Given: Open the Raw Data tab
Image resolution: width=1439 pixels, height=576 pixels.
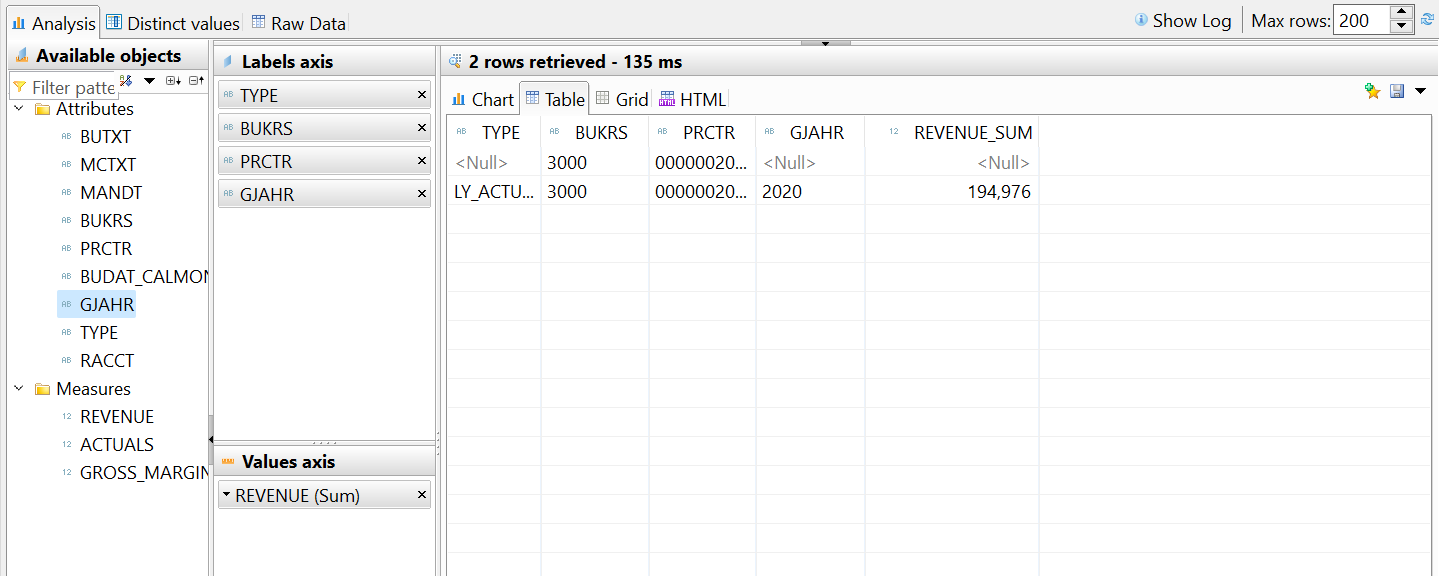Looking at the screenshot, I should pos(298,23).
